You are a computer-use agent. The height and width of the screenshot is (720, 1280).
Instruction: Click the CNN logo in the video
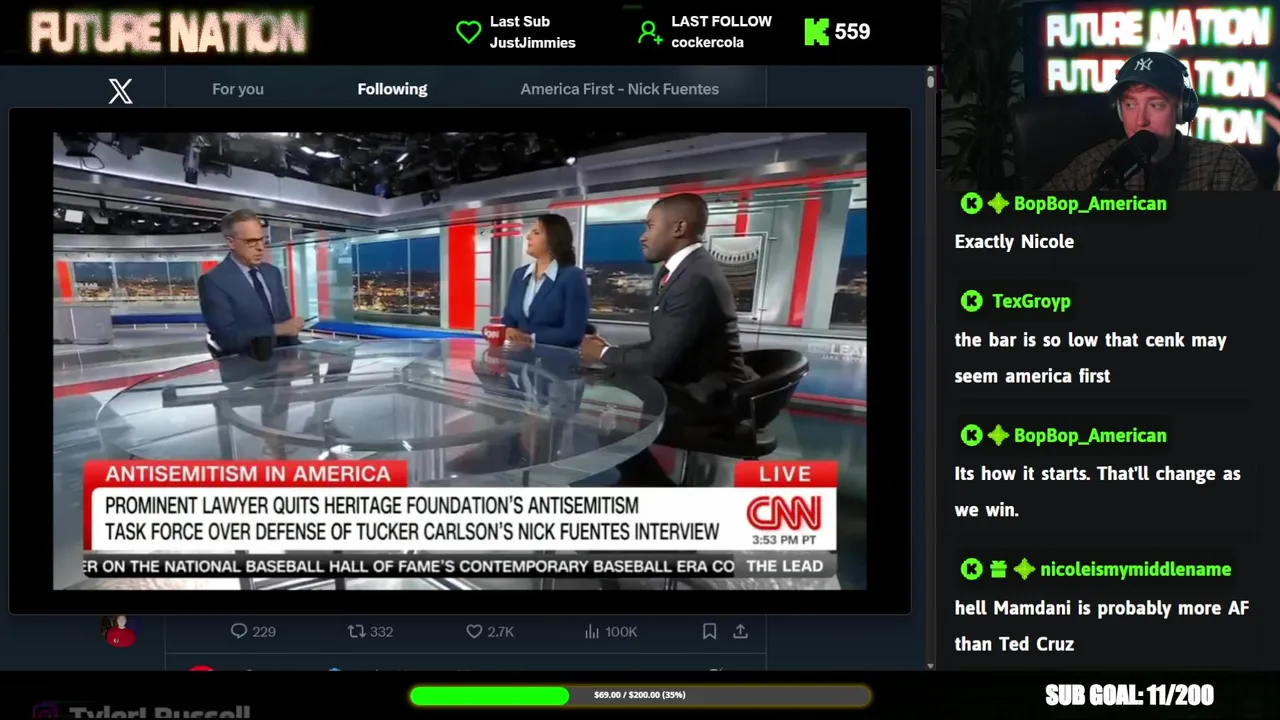[x=784, y=514]
